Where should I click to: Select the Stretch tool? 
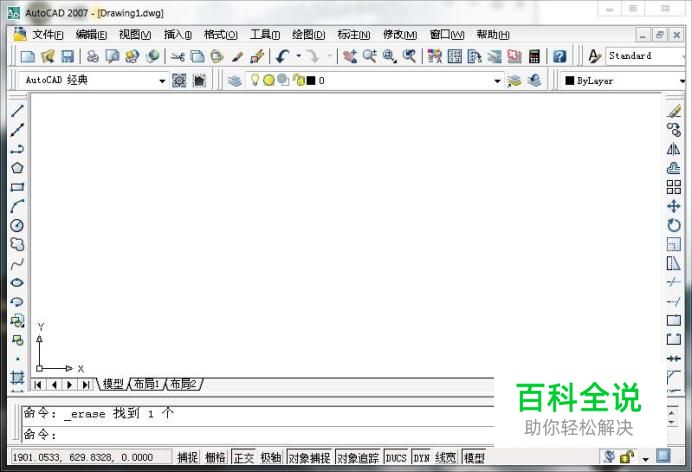[673, 264]
